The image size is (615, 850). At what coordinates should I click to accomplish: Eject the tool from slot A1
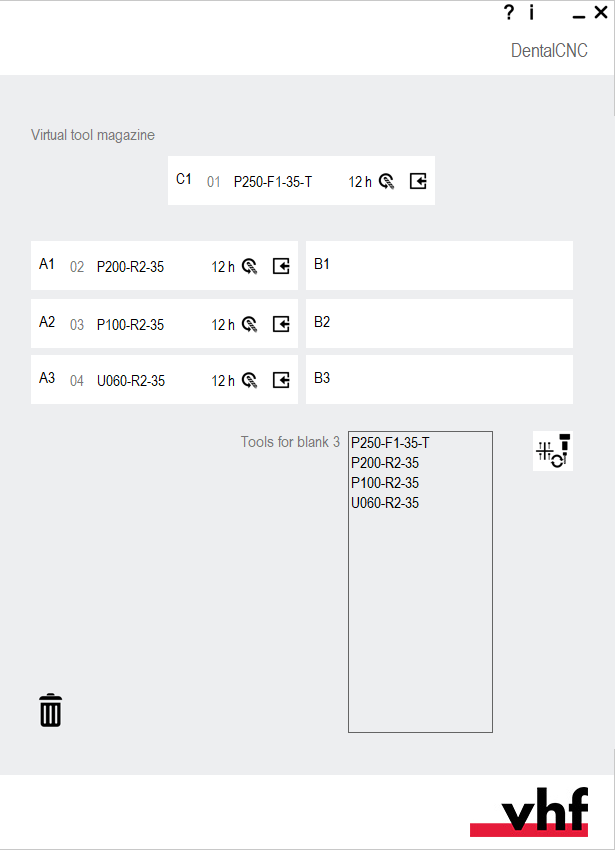pyautogui.click(x=281, y=267)
